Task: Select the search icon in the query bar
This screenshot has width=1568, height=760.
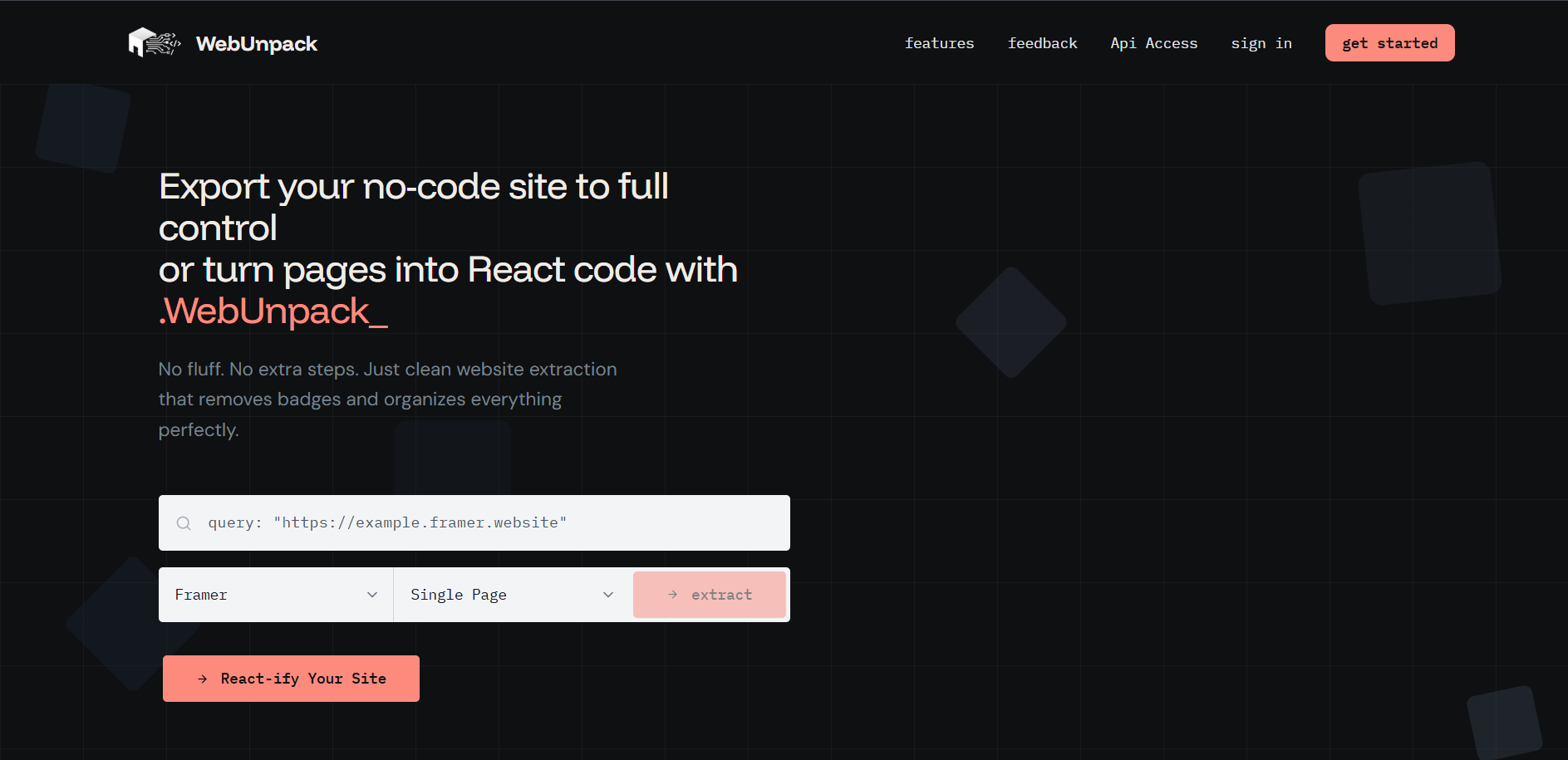Action: tap(184, 522)
